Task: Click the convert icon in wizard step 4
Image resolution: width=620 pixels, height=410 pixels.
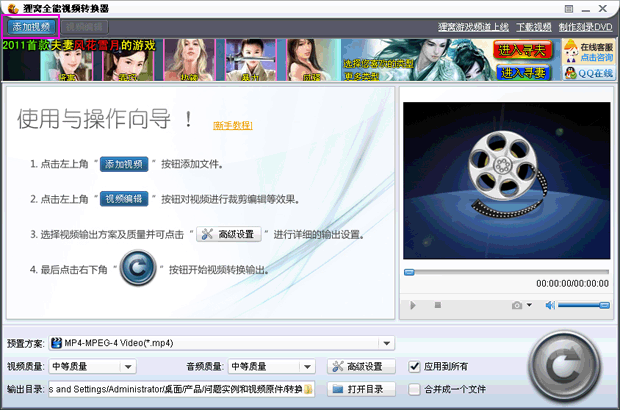Action: click(138, 268)
